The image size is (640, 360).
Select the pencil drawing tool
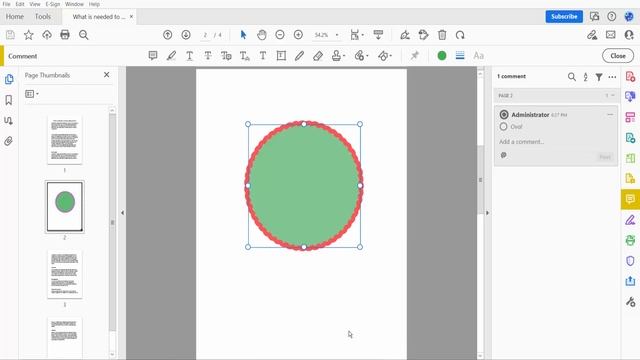[x=299, y=56]
